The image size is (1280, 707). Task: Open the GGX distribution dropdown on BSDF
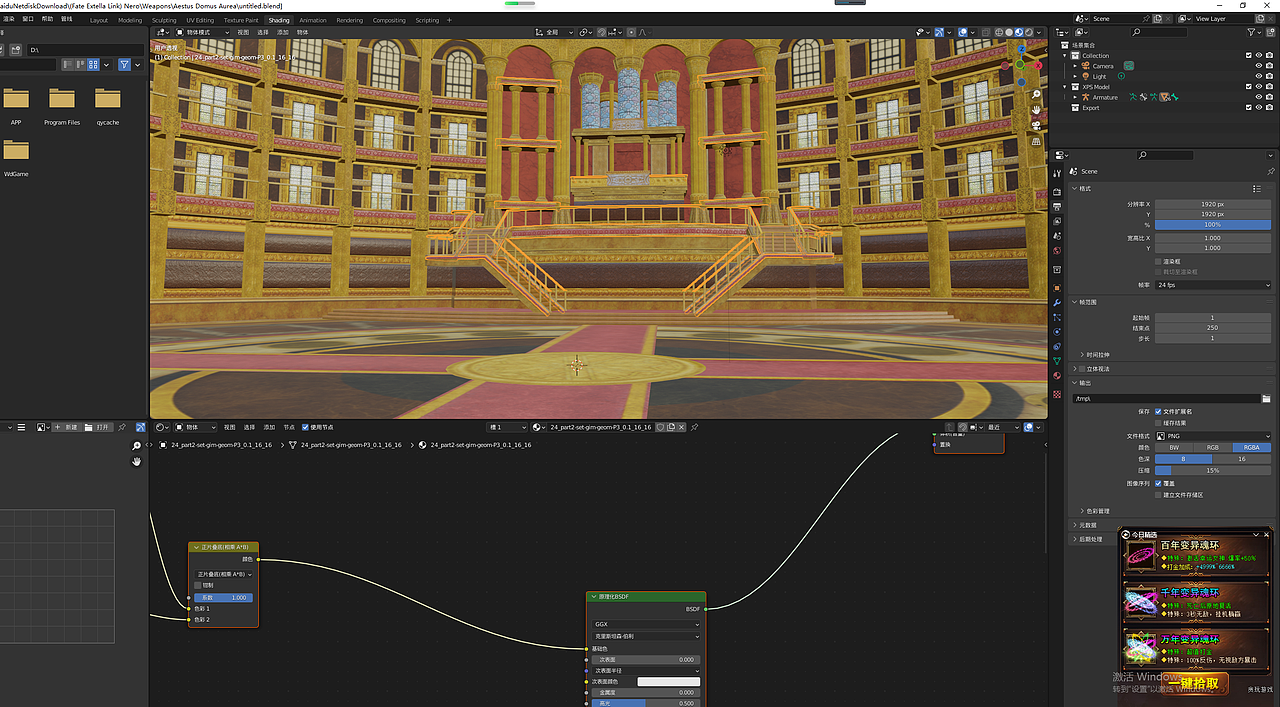tap(646, 624)
